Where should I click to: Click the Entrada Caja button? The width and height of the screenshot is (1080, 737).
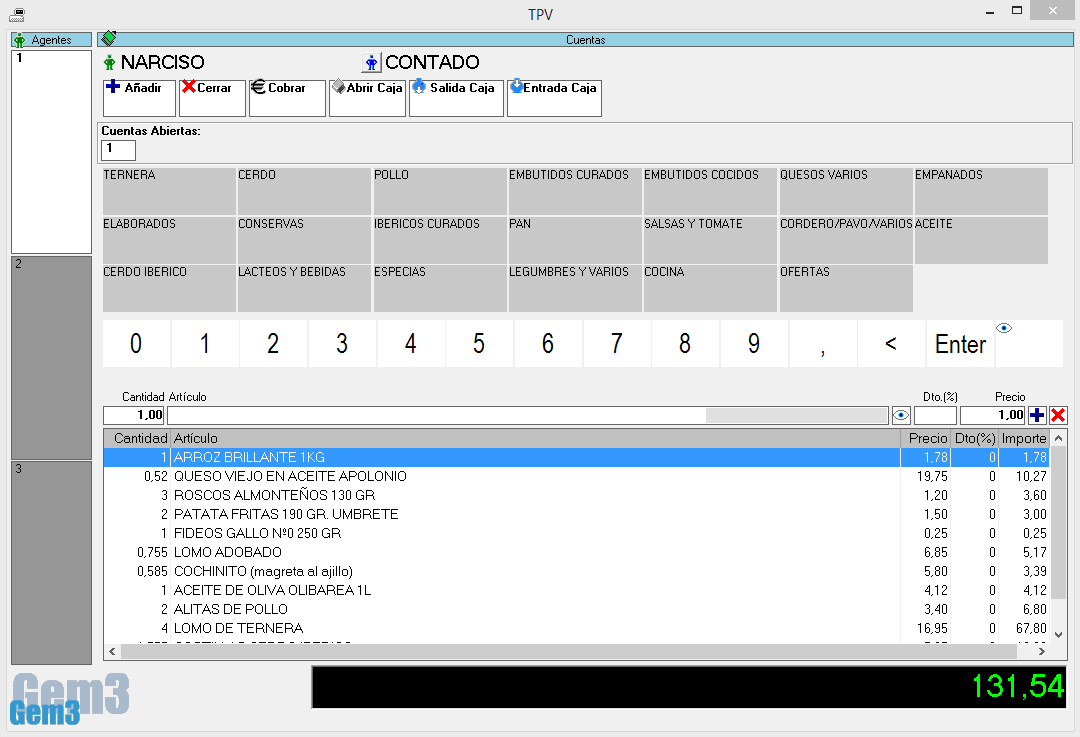[x=553, y=98]
